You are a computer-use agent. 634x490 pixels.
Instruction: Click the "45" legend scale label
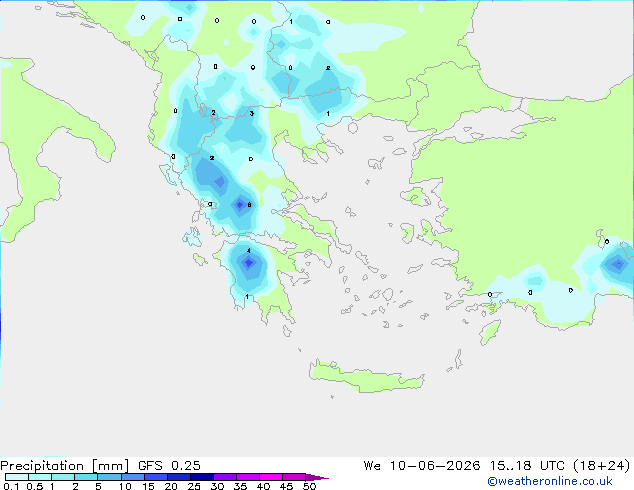tap(286, 486)
